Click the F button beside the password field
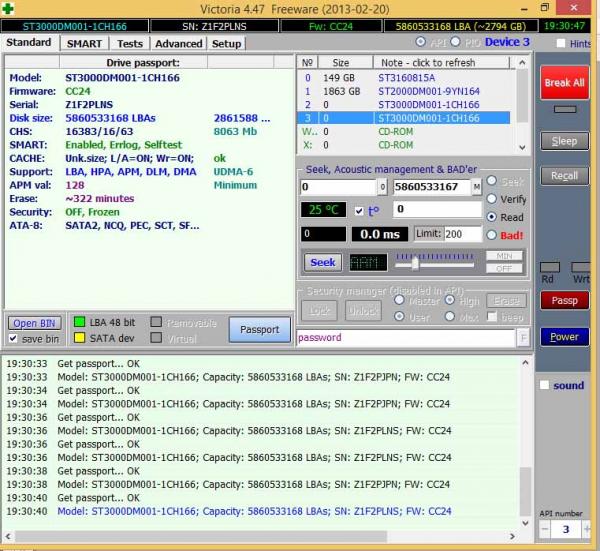The width and height of the screenshot is (600, 551). (524, 338)
